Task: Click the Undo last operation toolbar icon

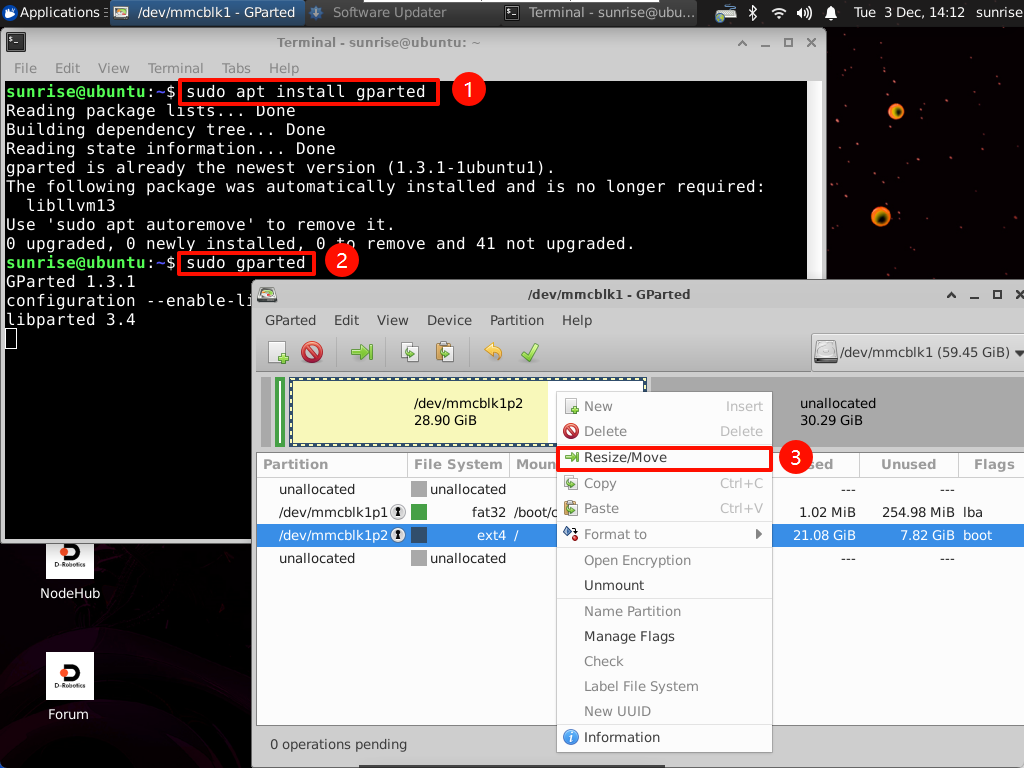Action: (x=494, y=353)
